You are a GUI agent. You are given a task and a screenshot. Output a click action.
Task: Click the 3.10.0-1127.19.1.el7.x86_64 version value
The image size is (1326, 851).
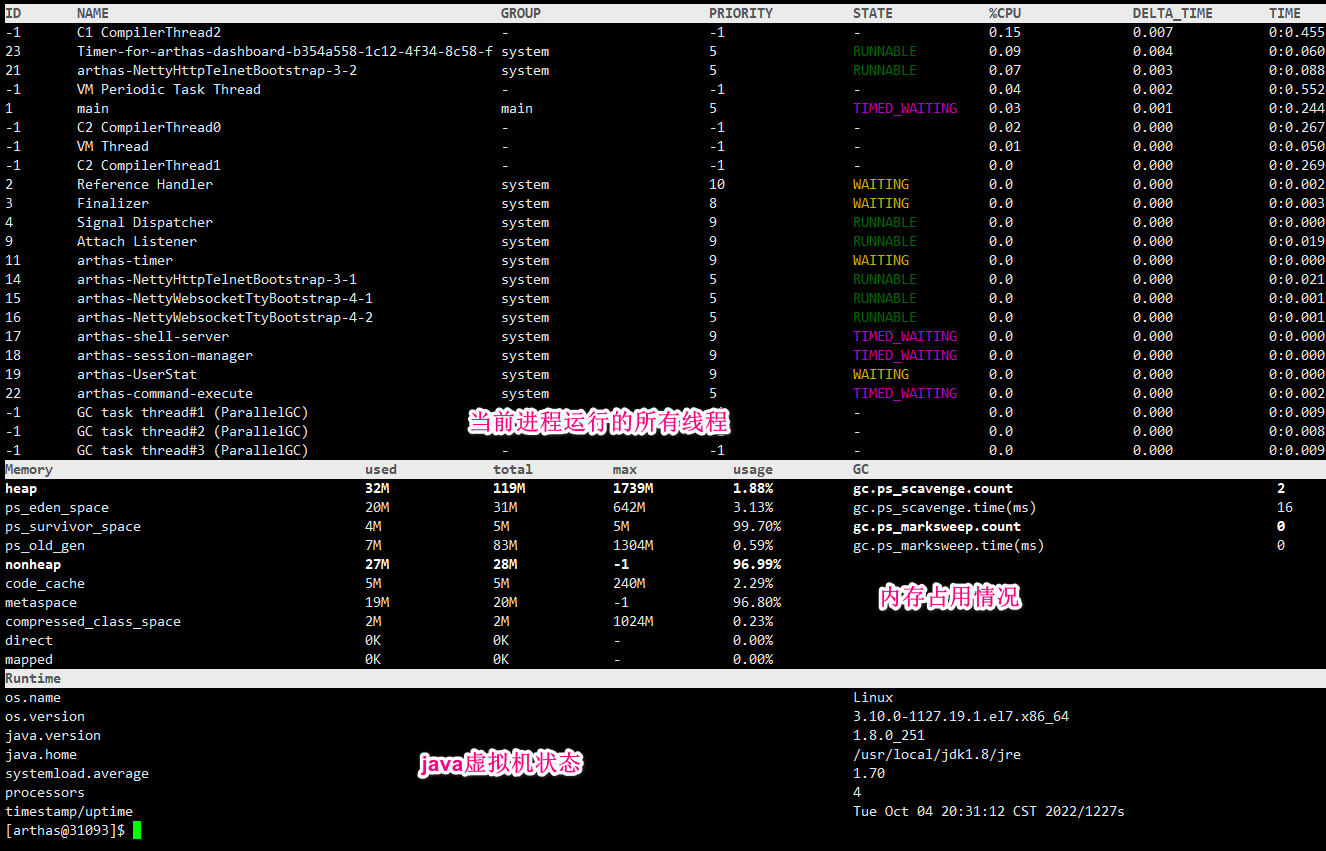click(961, 716)
